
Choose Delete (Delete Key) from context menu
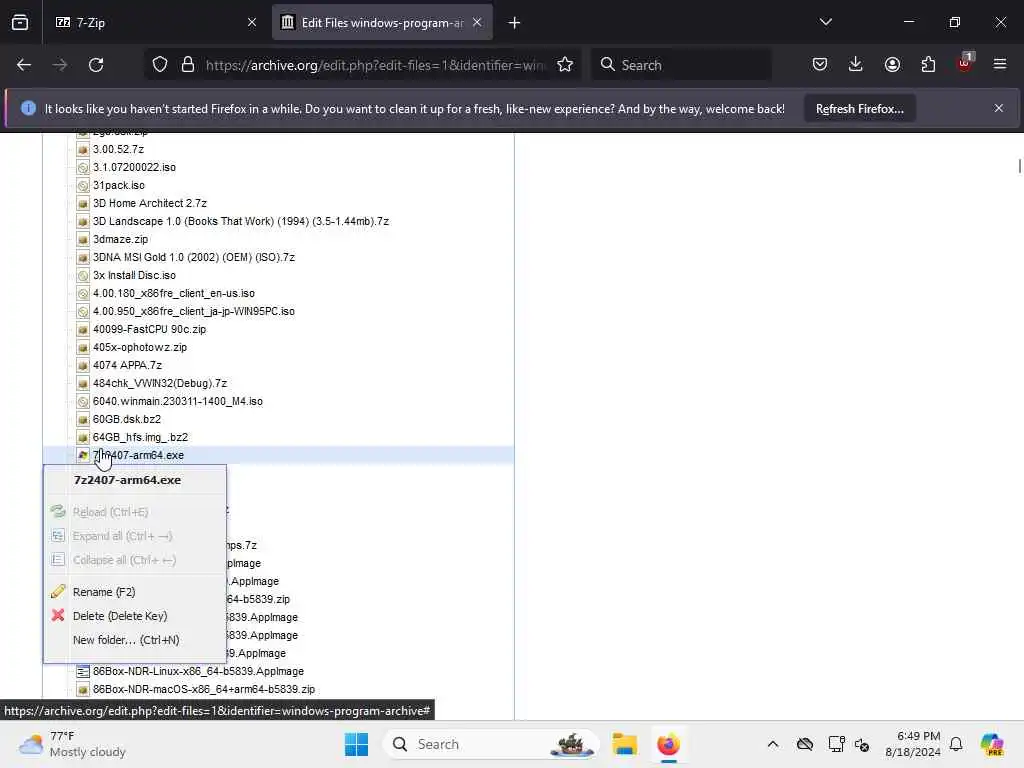[135, 616]
